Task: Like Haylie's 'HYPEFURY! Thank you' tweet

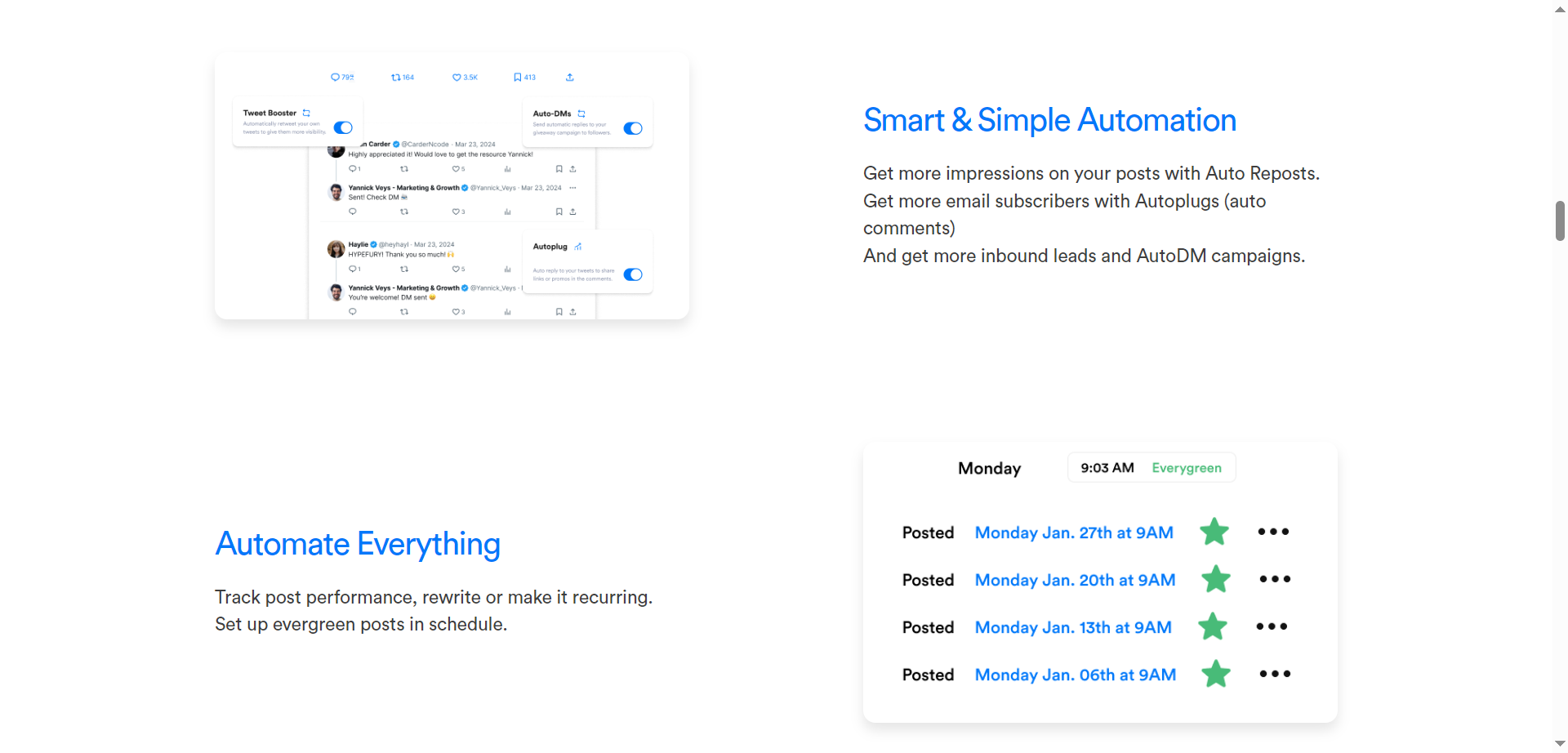Action: [456, 269]
